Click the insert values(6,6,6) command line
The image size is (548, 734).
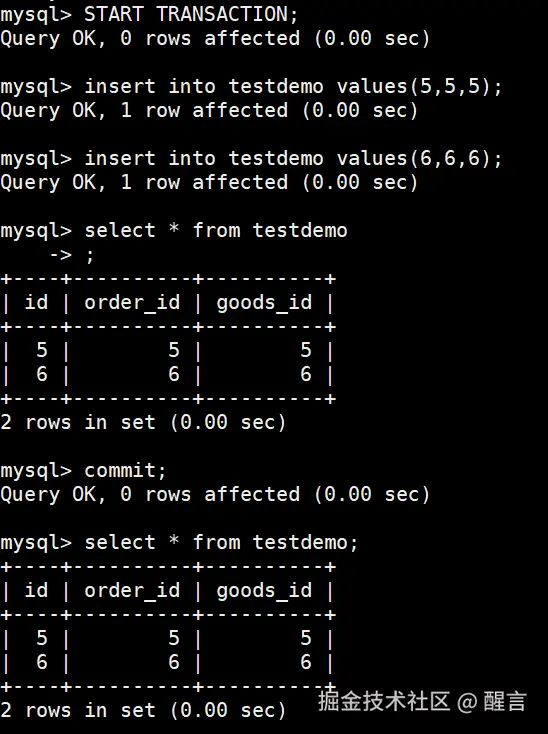coord(293,159)
